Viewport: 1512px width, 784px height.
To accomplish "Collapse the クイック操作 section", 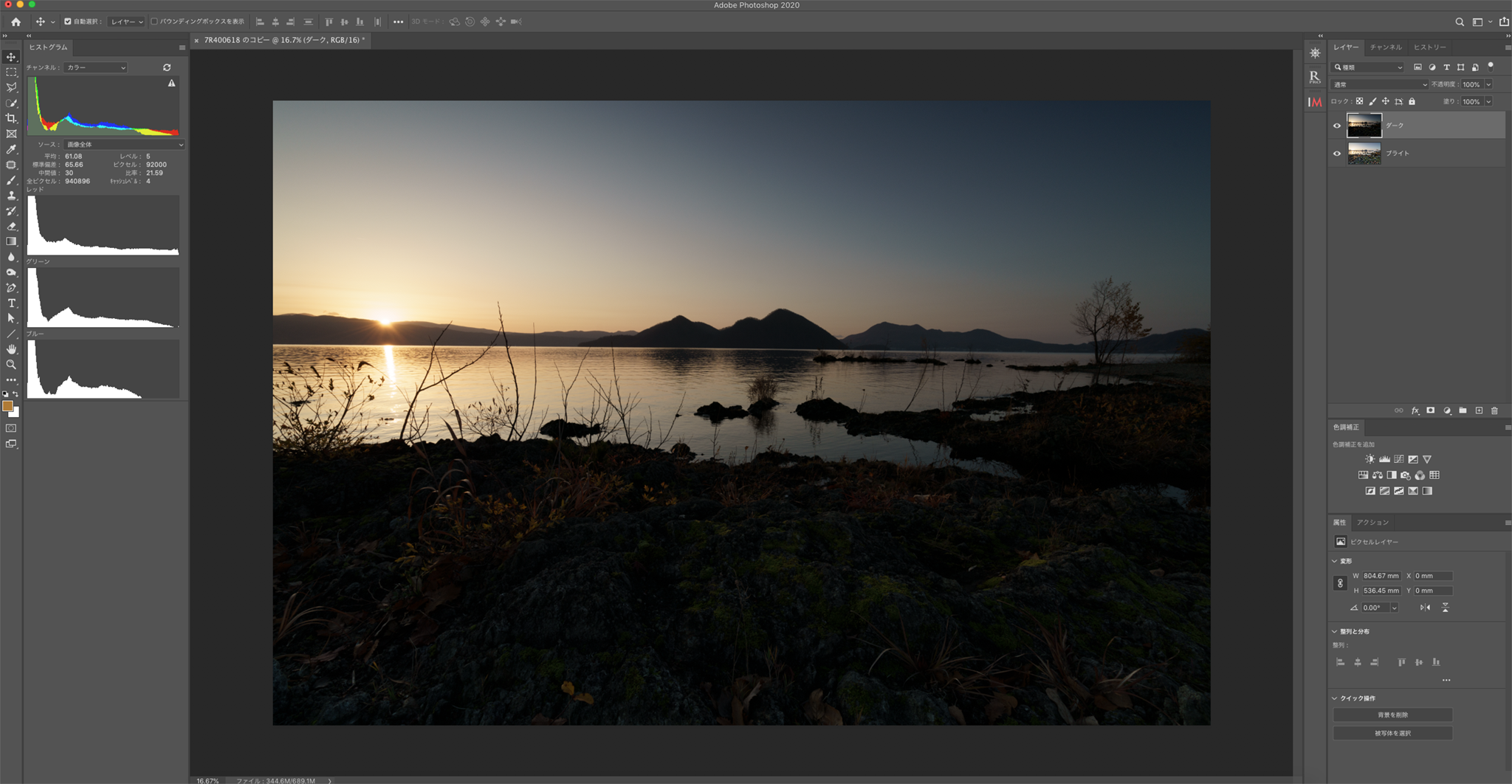I will [x=1335, y=698].
